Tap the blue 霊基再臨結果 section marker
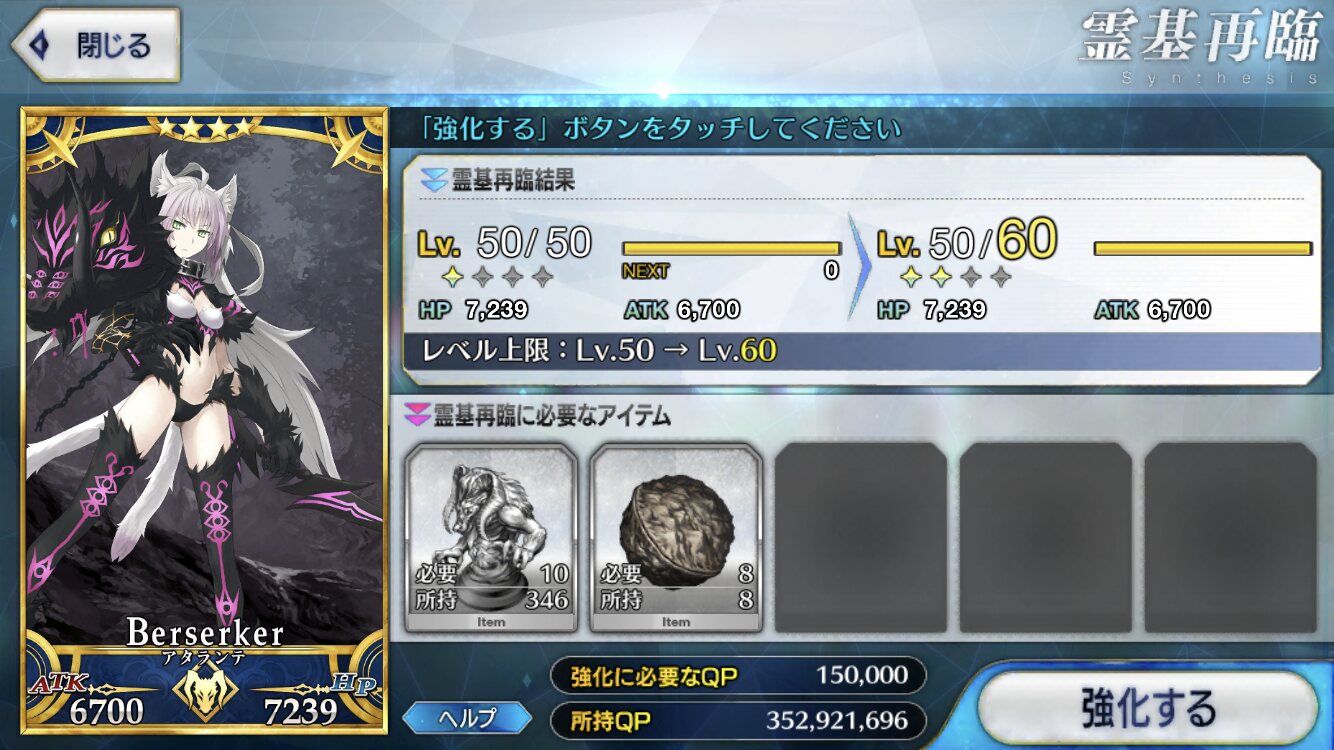Image resolution: width=1334 pixels, height=750 pixels. (x=433, y=181)
